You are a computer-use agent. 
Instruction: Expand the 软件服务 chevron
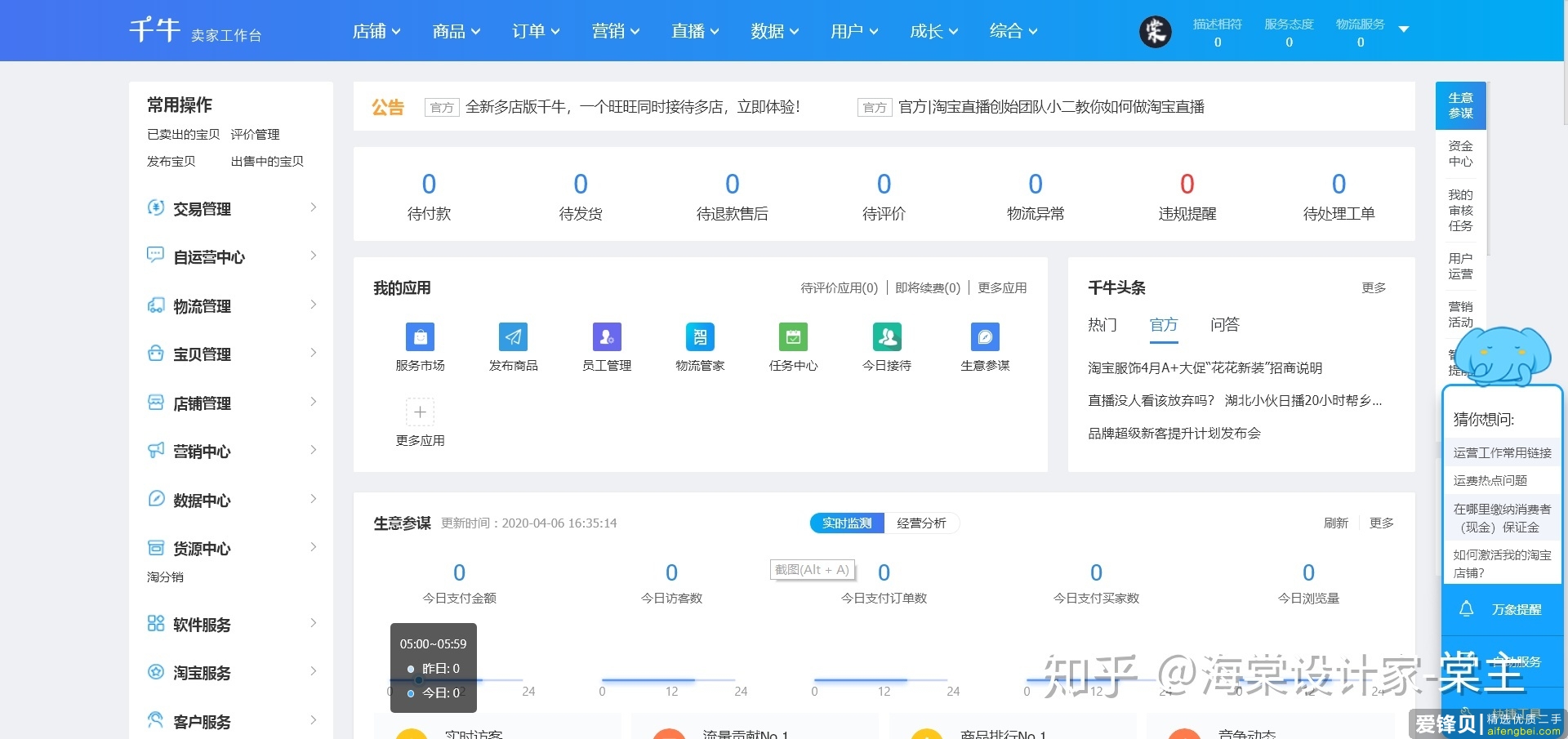click(x=314, y=623)
